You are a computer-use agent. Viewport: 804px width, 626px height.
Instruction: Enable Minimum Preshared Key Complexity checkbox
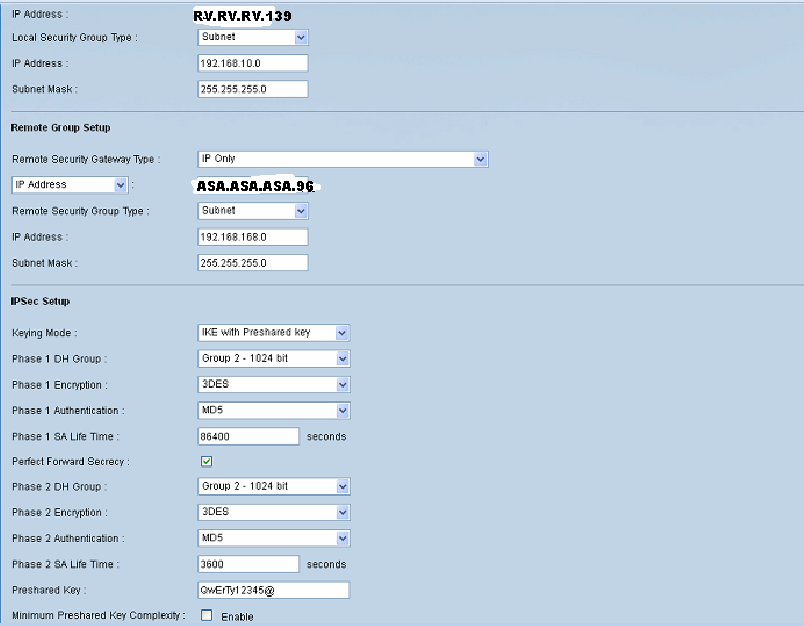[x=207, y=615]
